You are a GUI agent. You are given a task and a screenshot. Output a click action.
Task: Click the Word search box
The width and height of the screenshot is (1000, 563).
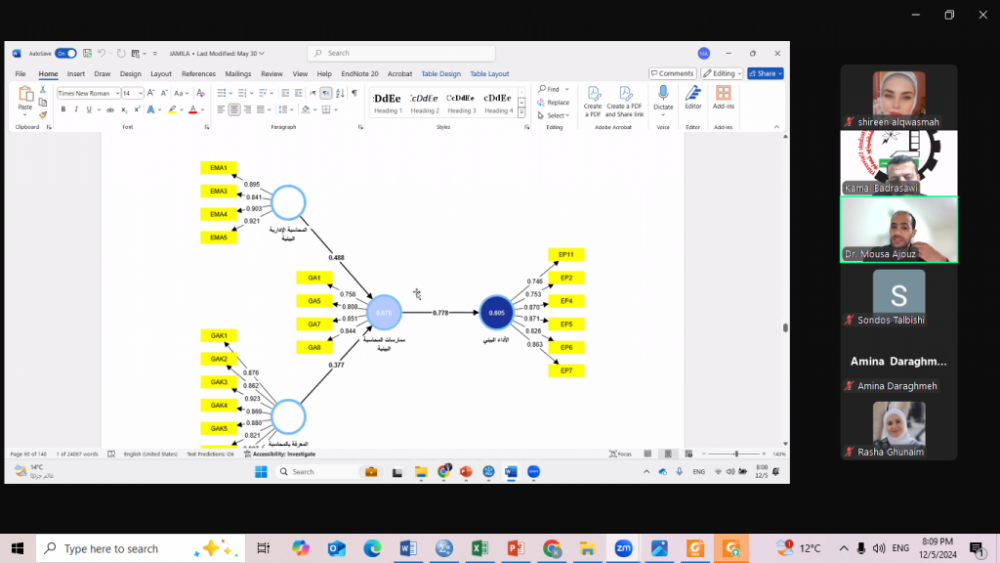click(x=401, y=53)
